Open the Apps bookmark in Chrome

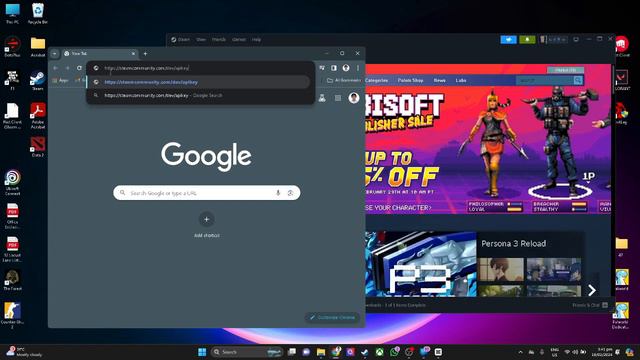click(x=61, y=80)
